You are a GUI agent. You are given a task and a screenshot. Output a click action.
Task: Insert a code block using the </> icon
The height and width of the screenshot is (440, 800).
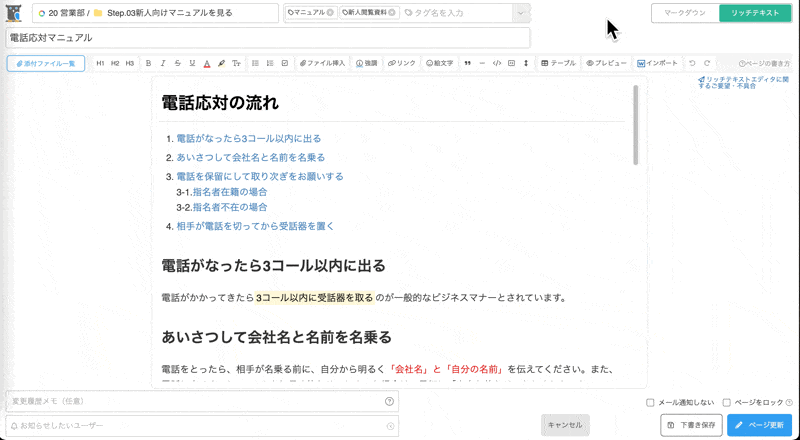[x=497, y=63]
